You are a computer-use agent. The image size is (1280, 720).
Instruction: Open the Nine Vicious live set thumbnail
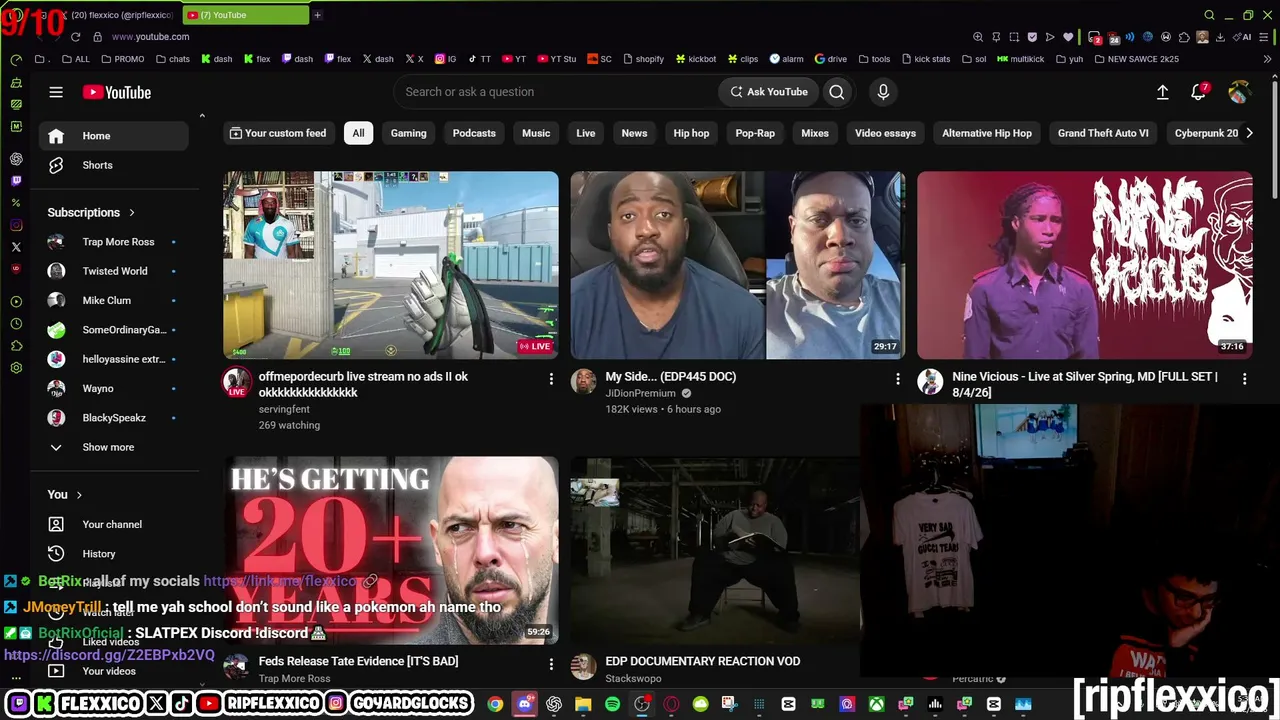click(x=1085, y=265)
